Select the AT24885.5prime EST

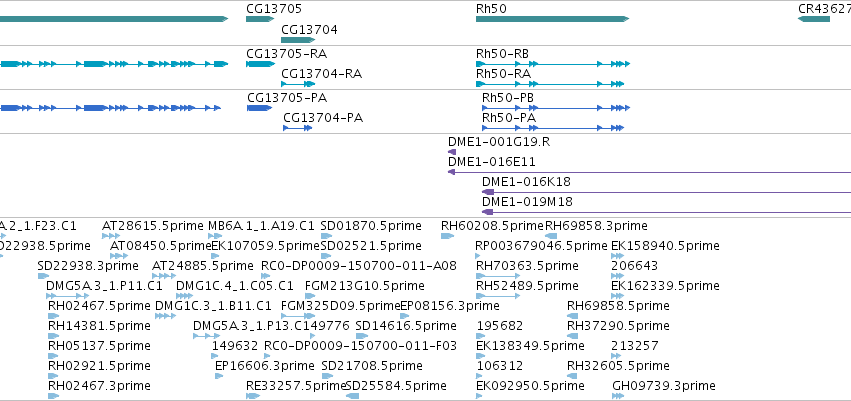[164, 276]
